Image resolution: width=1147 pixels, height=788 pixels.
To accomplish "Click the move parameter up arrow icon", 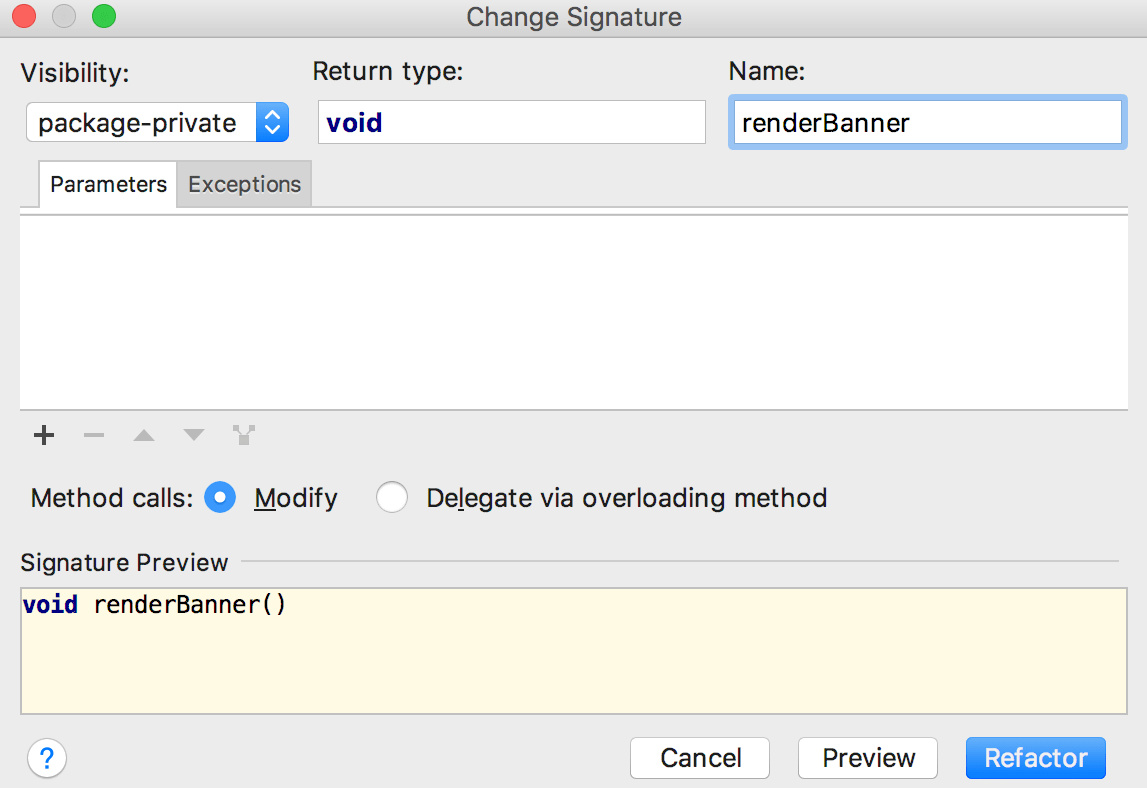I will click(144, 435).
